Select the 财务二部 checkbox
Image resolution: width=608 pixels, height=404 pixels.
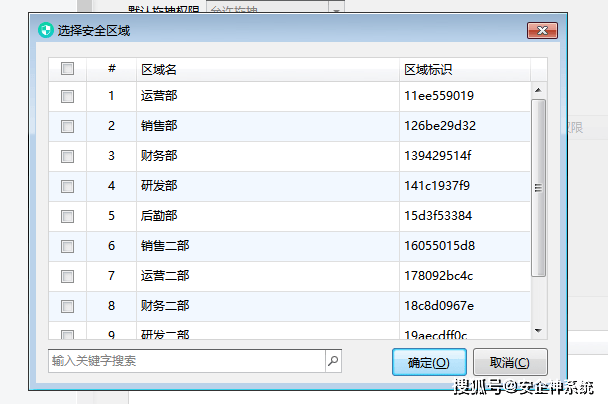(67, 306)
